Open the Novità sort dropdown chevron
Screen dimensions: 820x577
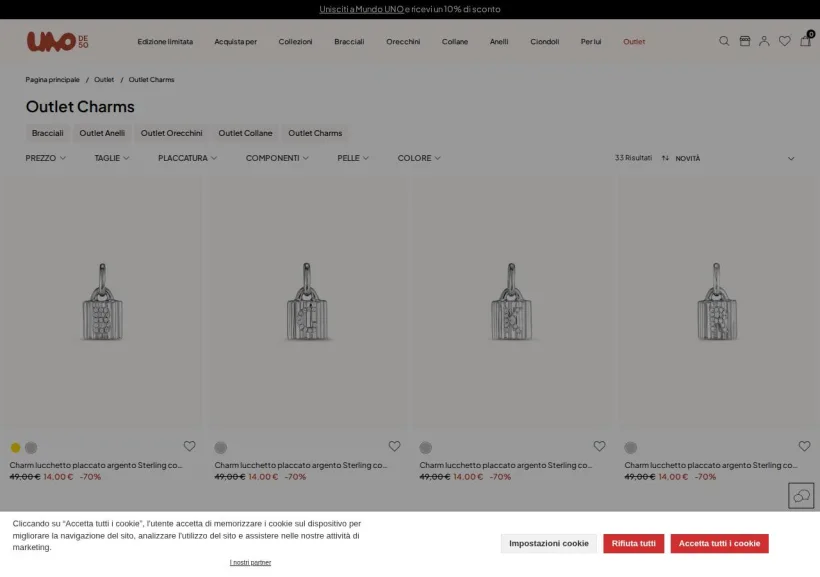[x=791, y=159]
